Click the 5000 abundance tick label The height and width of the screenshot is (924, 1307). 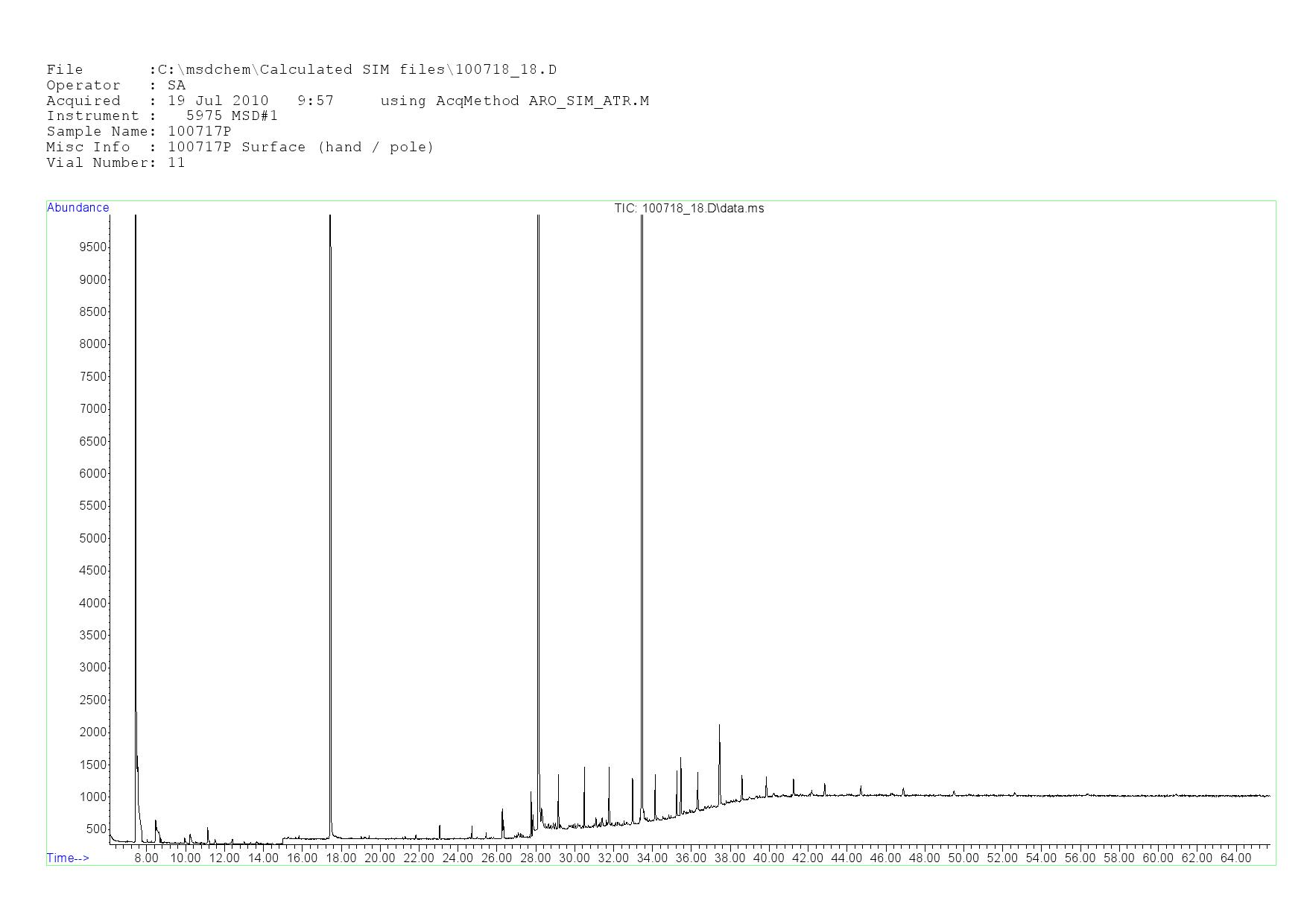click(x=93, y=538)
